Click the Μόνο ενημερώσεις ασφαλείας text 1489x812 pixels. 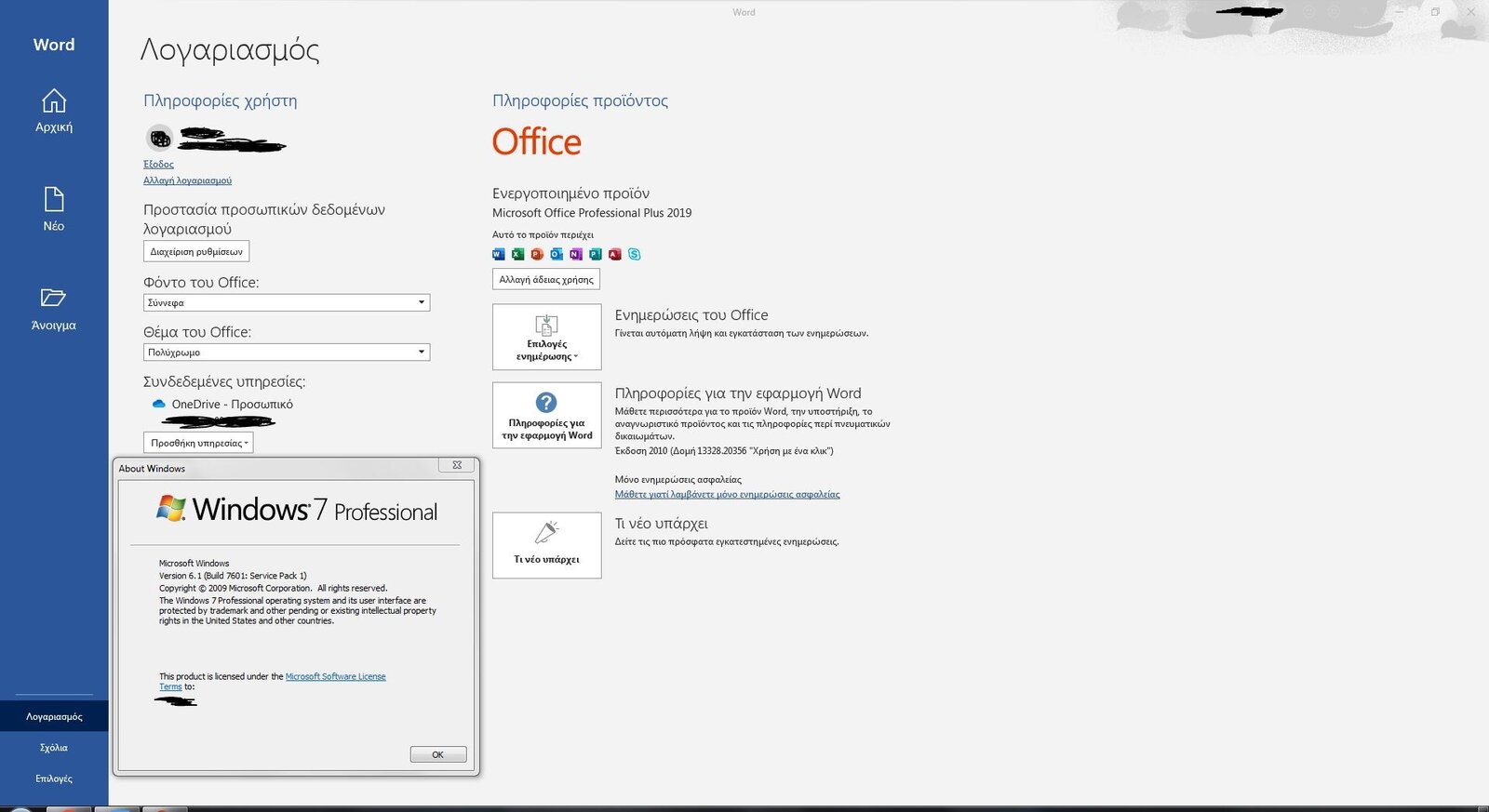(678, 480)
